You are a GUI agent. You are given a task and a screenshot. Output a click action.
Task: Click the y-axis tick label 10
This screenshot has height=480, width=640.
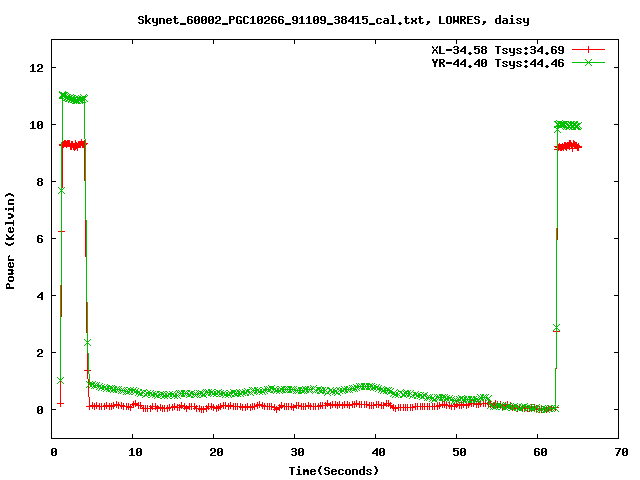(x=36, y=125)
